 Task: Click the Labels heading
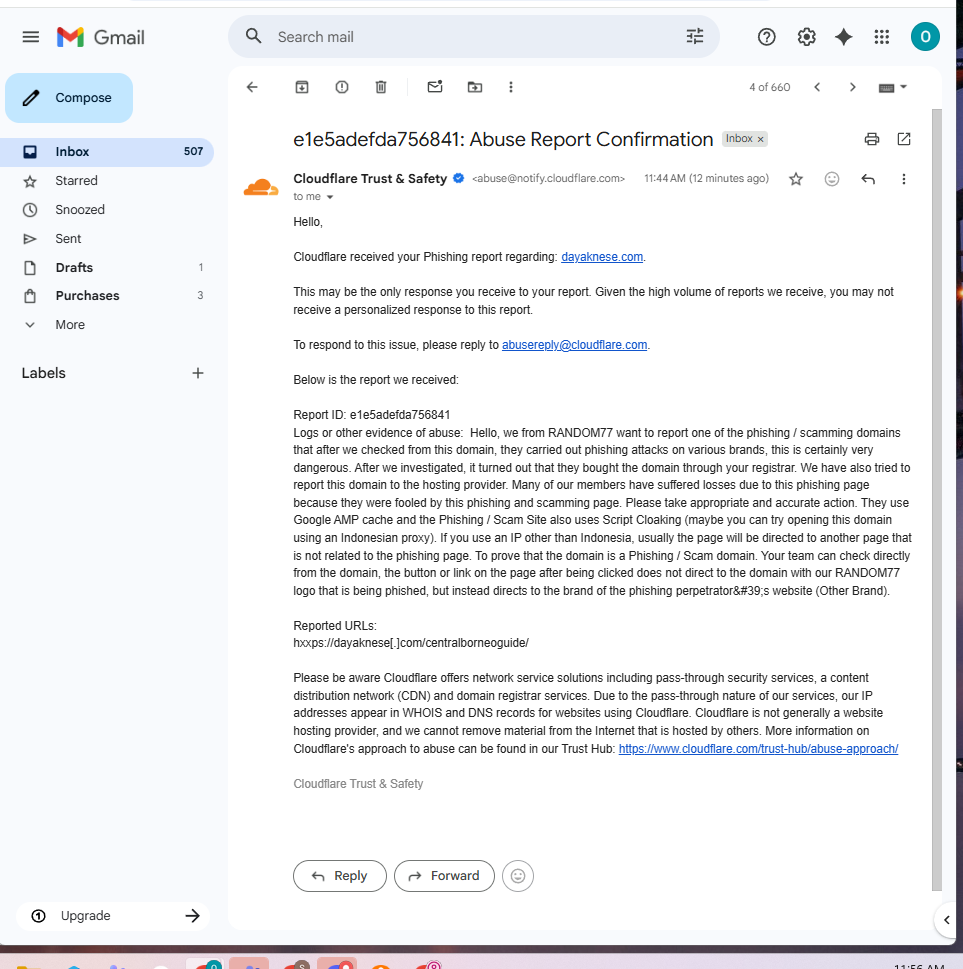(x=43, y=373)
